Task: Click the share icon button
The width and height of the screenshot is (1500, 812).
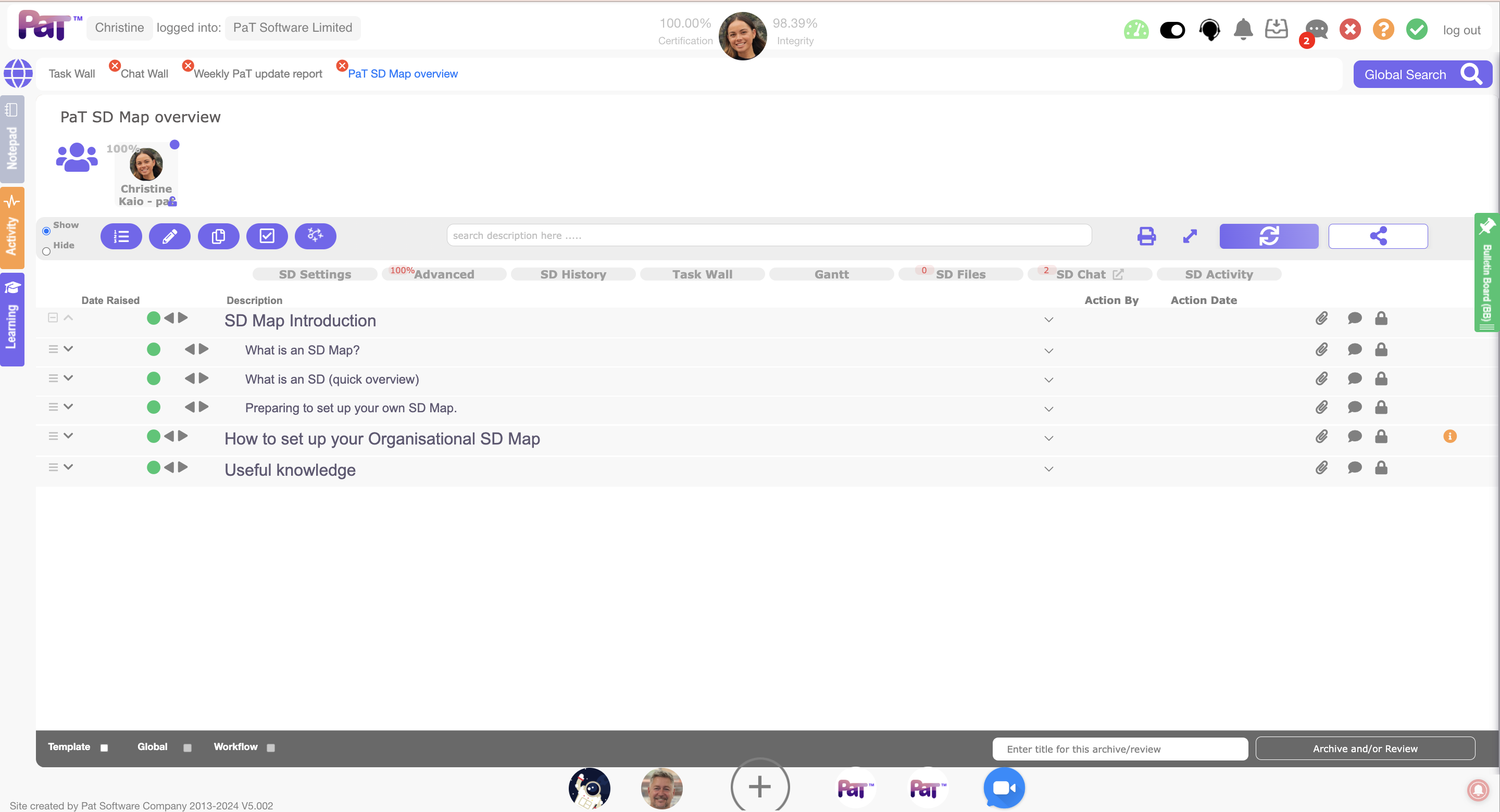Action: click(1378, 236)
